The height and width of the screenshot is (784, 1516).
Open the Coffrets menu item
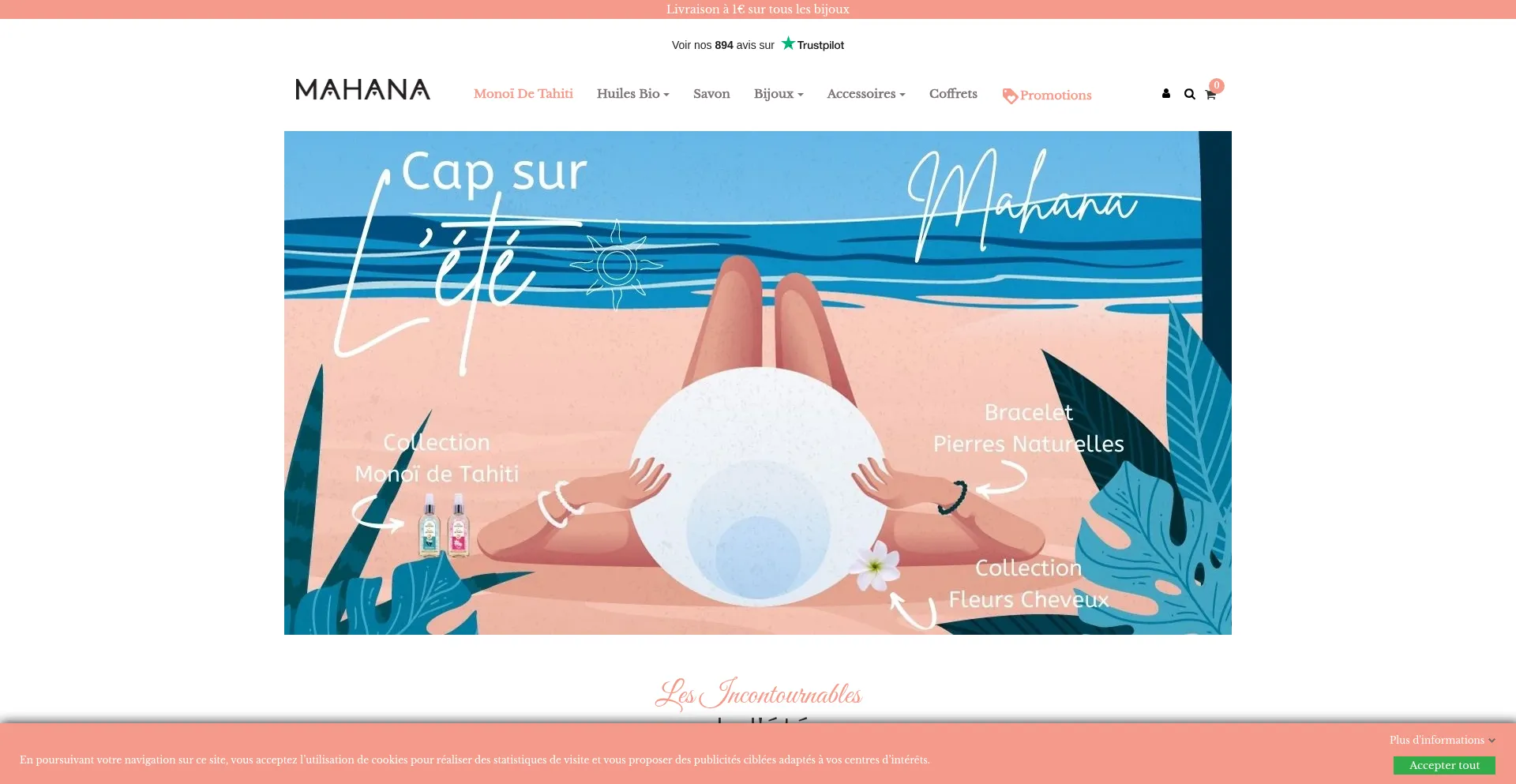(953, 93)
